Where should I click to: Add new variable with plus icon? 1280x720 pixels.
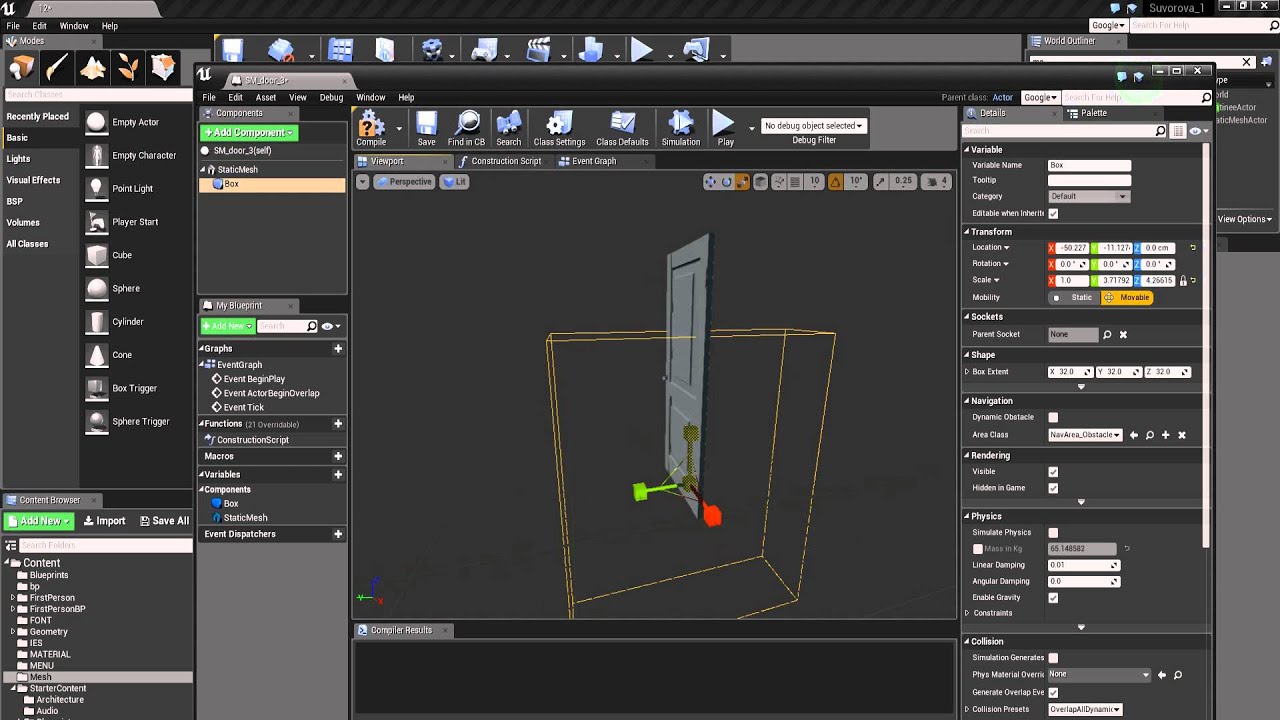pyautogui.click(x=338, y=475)
